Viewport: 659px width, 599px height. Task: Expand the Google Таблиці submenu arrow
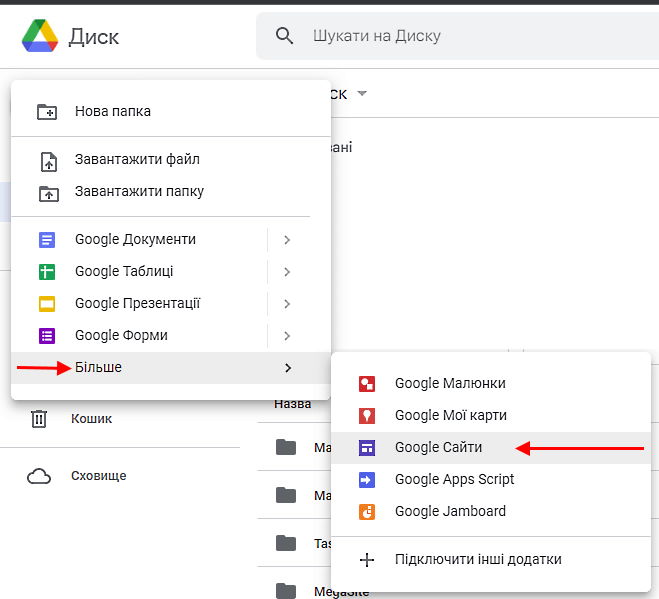point(287,272)
